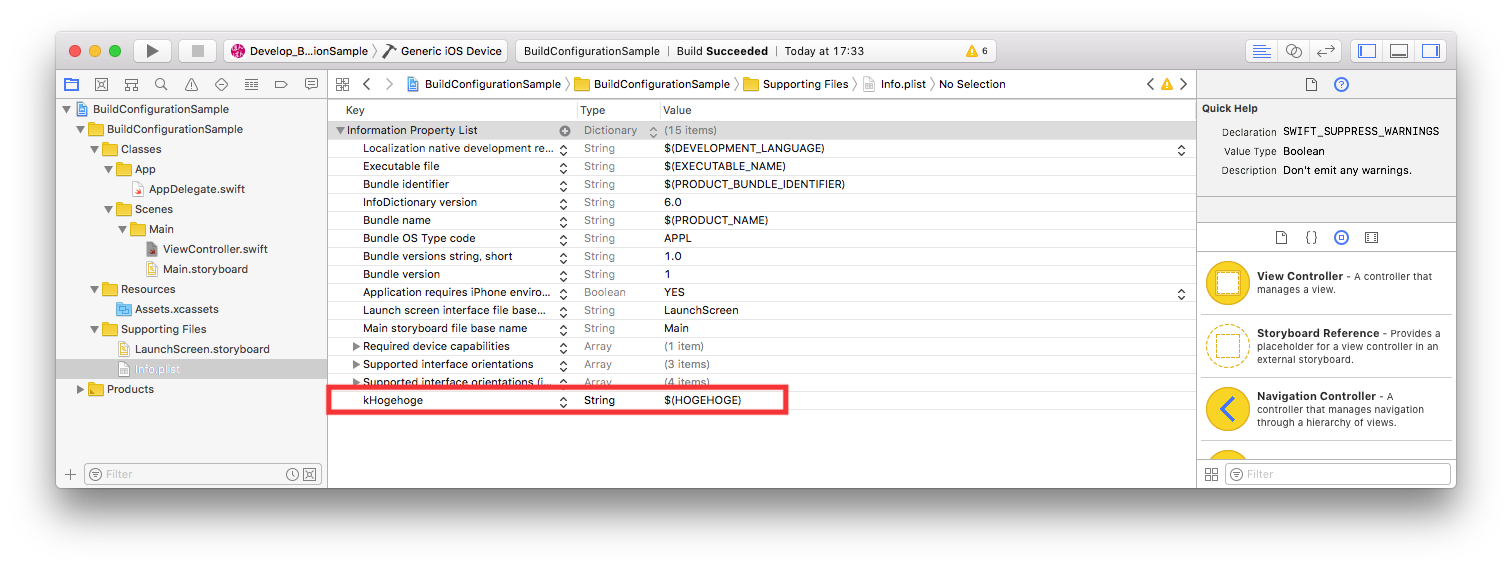The image size is (1512, 568).
Task: Show source-controlled files filter
Action: pyautogui.click(x=310, y=474)
